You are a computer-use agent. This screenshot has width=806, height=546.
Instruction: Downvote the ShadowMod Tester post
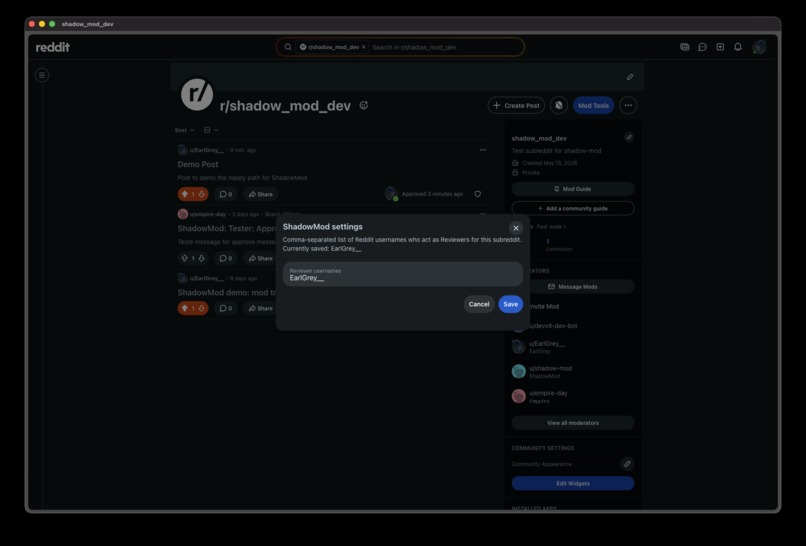[x=202, y=258]
